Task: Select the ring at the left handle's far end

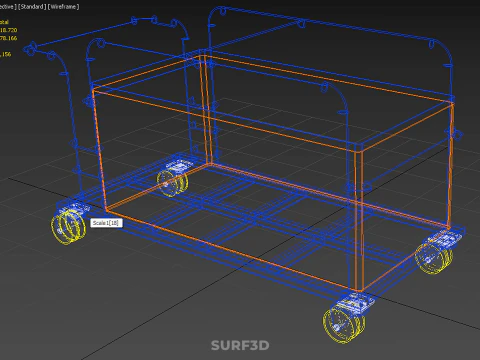Action: click(29, 49)
